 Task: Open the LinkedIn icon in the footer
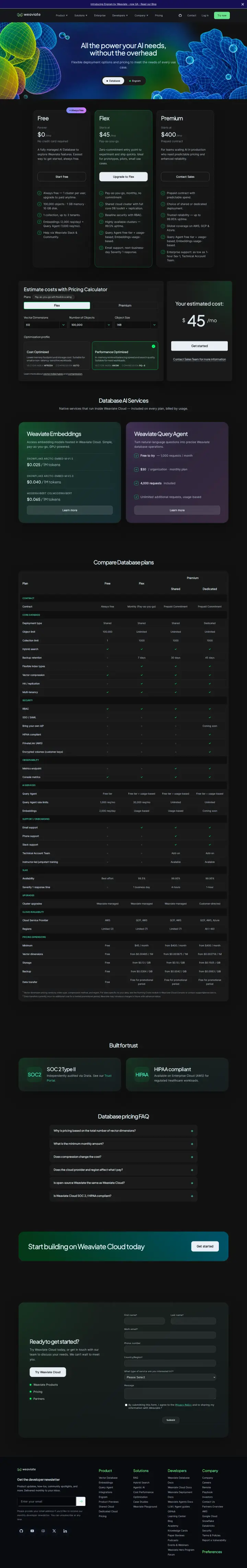64,1531
